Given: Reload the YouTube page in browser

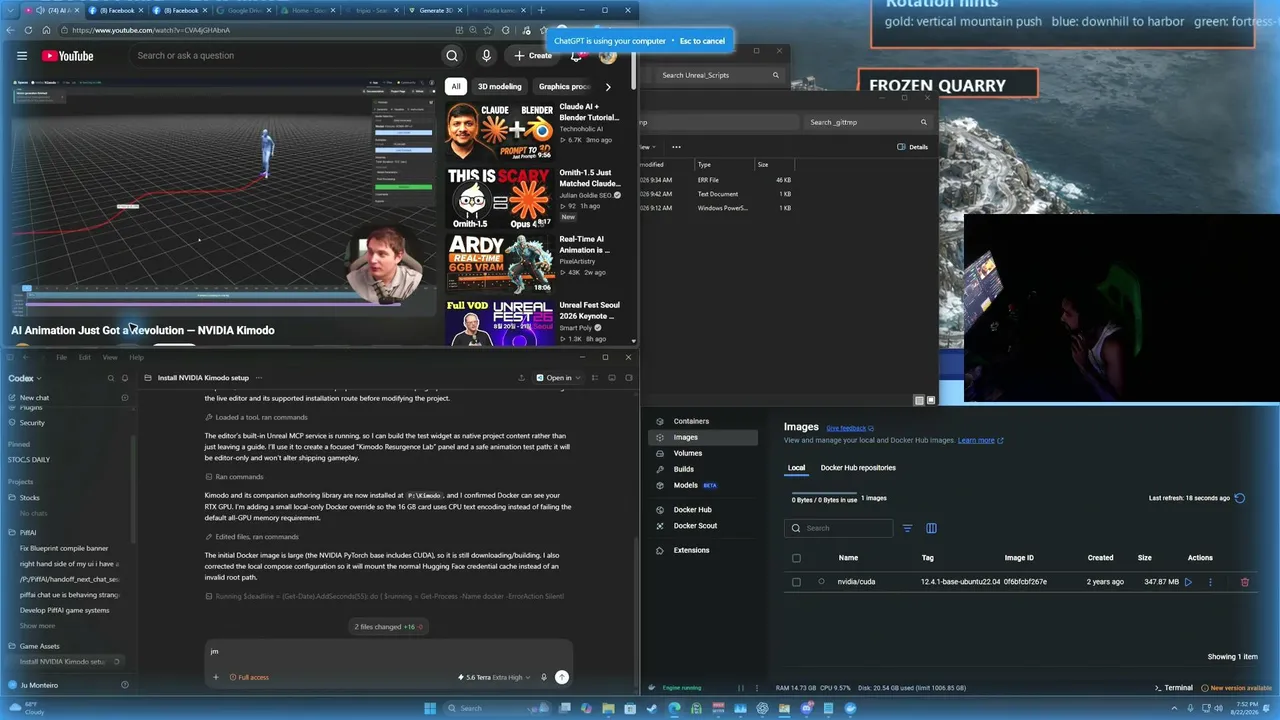Looking at the screenshot, I should point(28,30).
